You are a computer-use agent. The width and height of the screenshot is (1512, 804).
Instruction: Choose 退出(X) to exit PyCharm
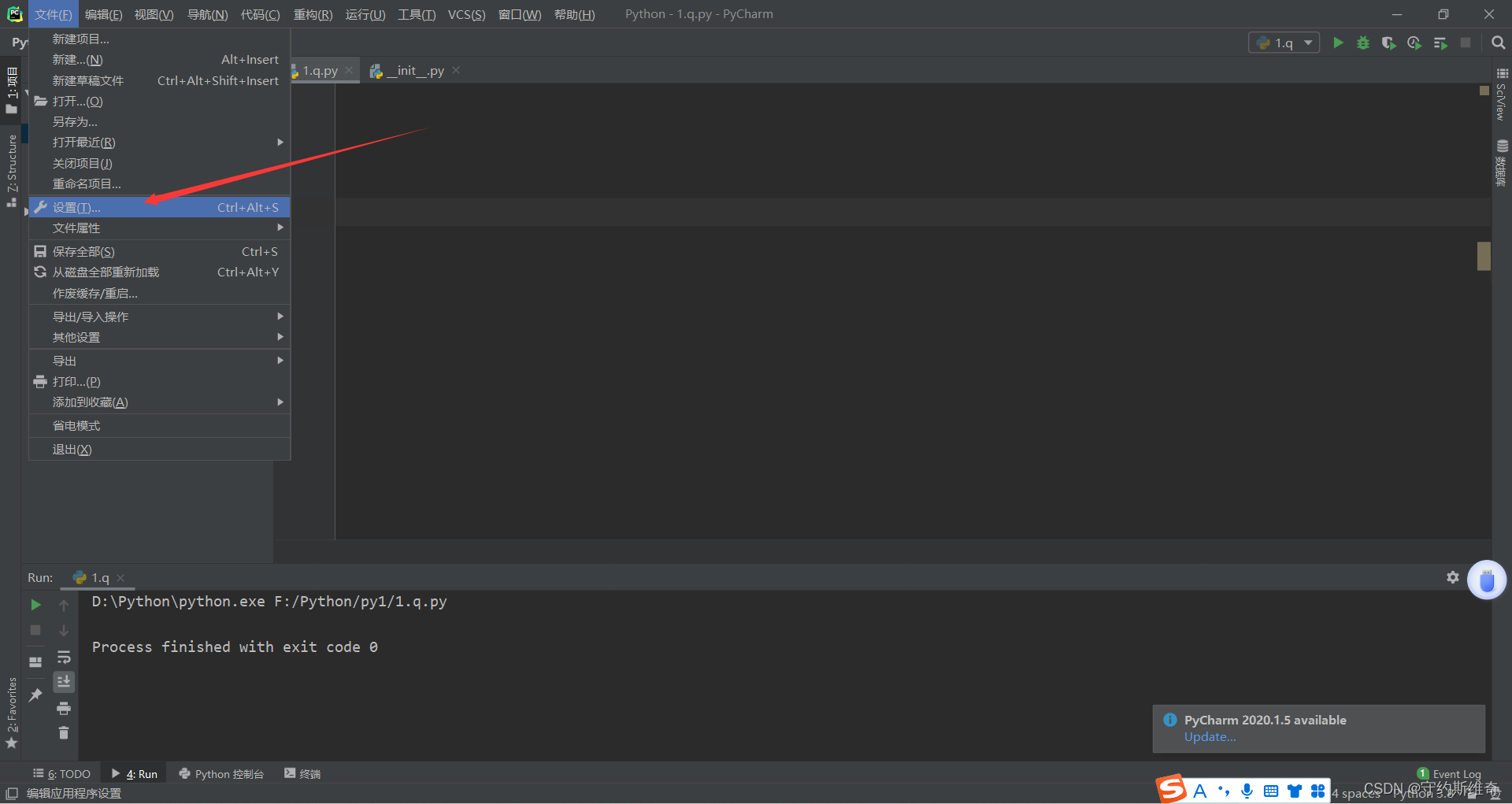[160, 450]
